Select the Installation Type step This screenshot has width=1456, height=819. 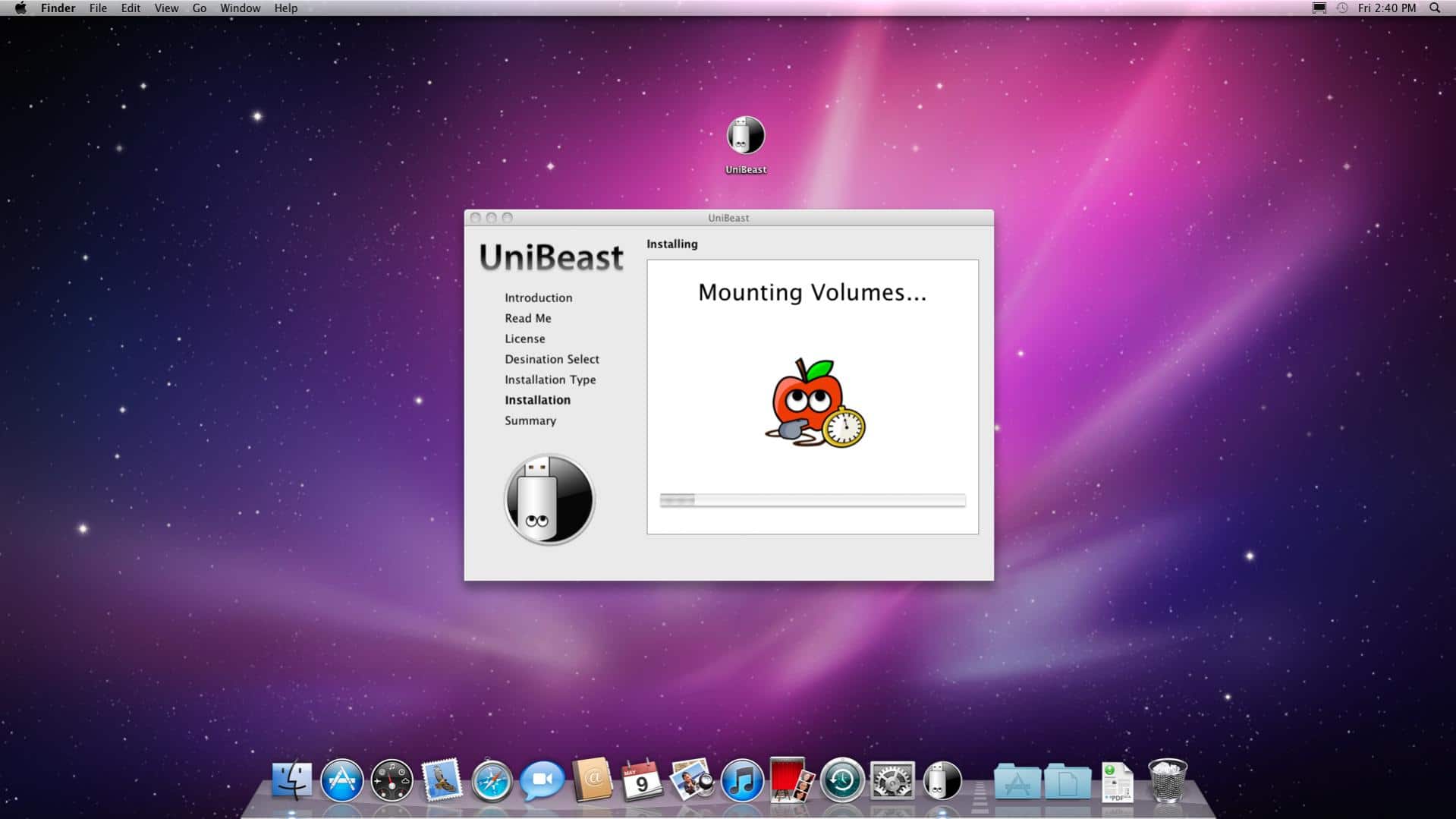click(x=550, y=380)
